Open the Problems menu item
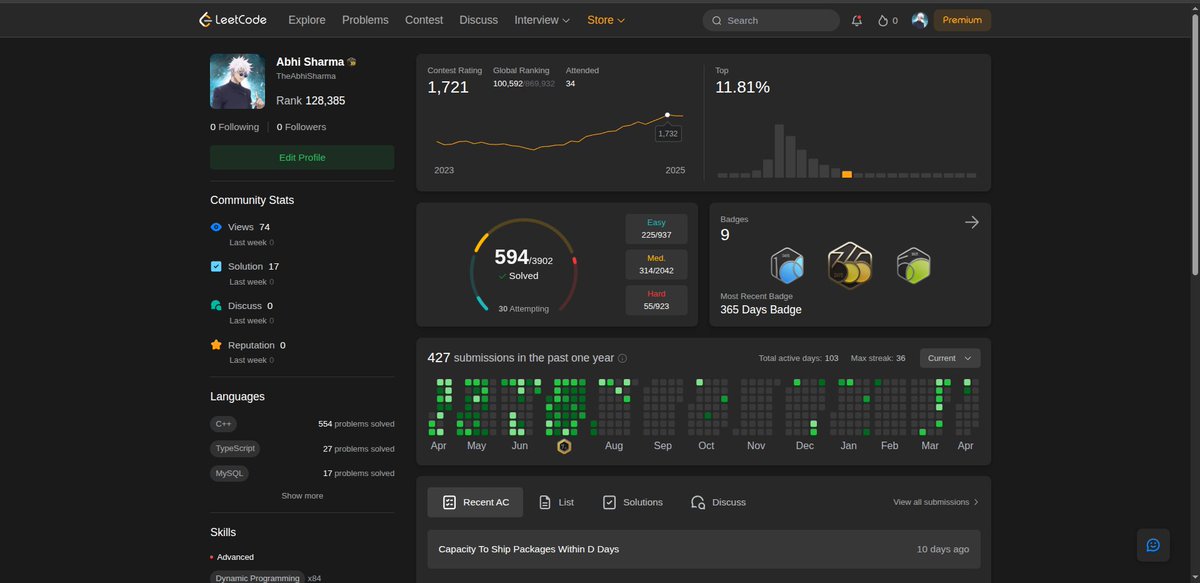 365,20
